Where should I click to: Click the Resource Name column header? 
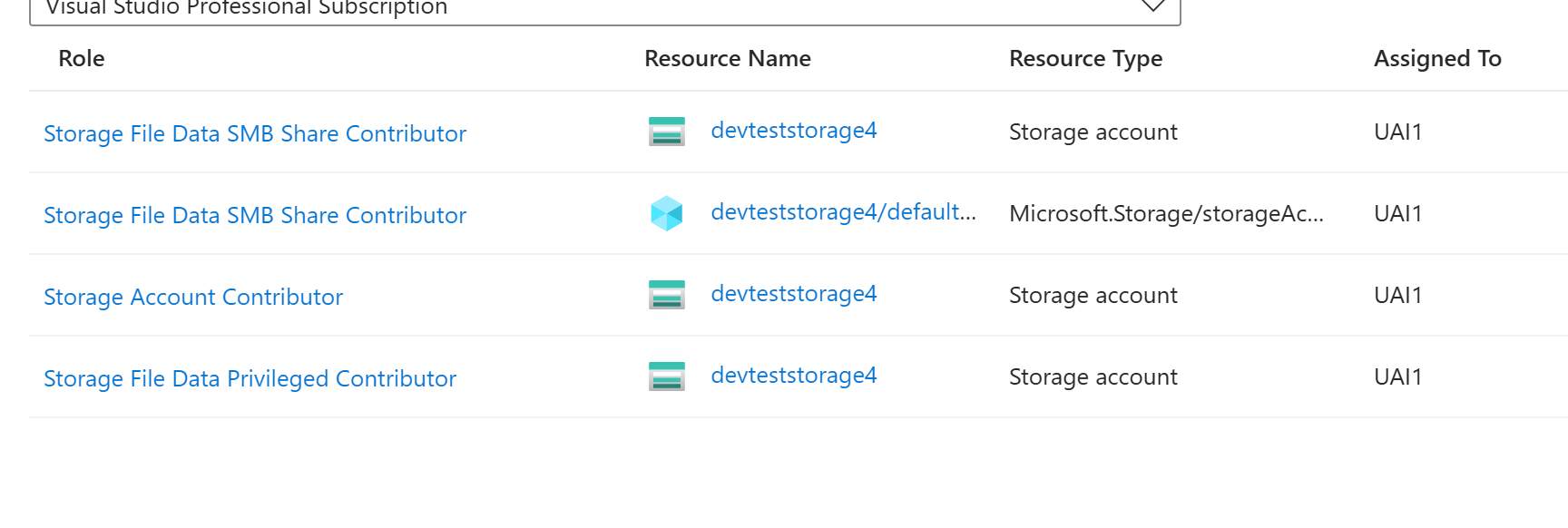(728, 58)
